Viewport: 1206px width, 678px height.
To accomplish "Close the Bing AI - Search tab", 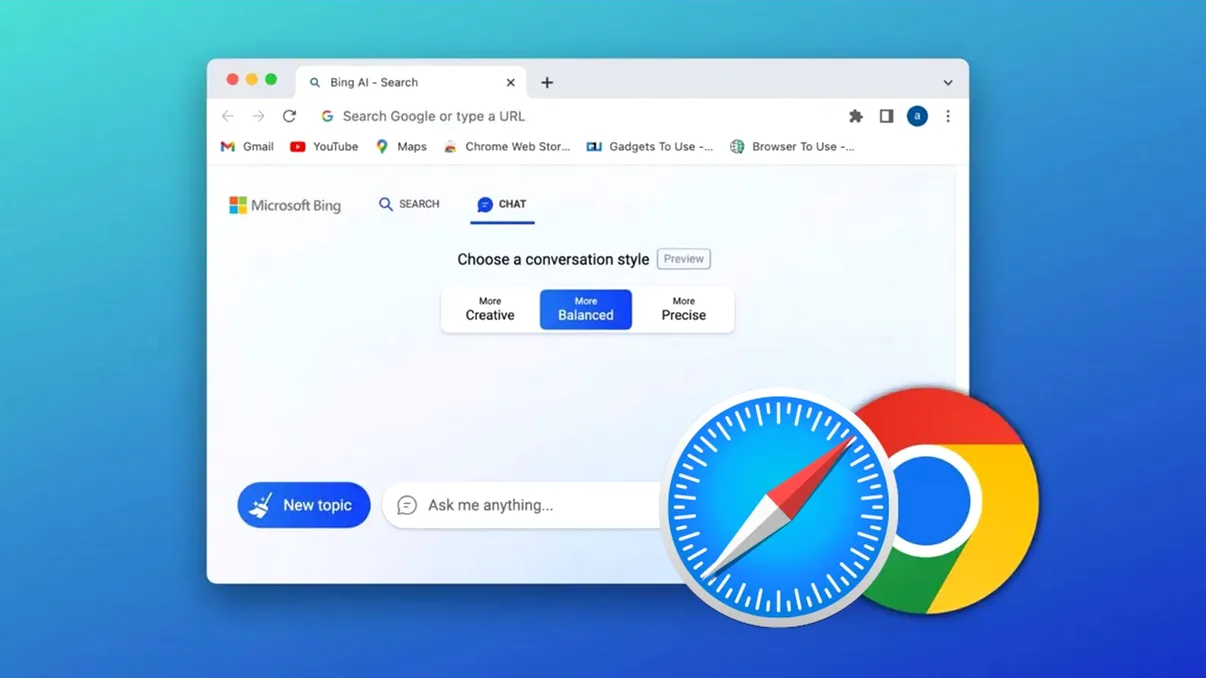I will pyautogui.click(x=511, y=83).
